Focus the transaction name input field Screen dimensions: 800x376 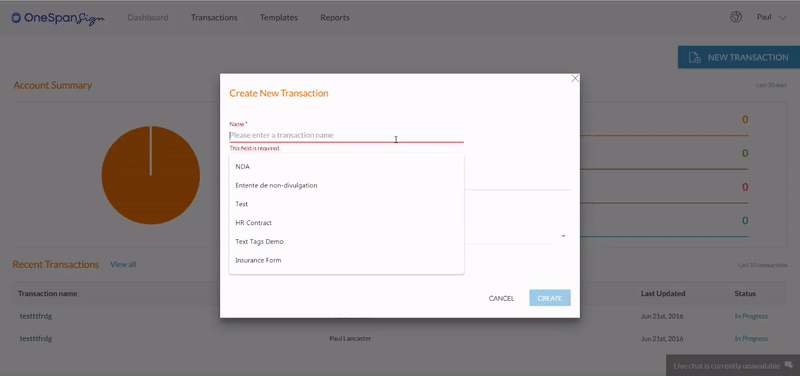click(346, 136)
